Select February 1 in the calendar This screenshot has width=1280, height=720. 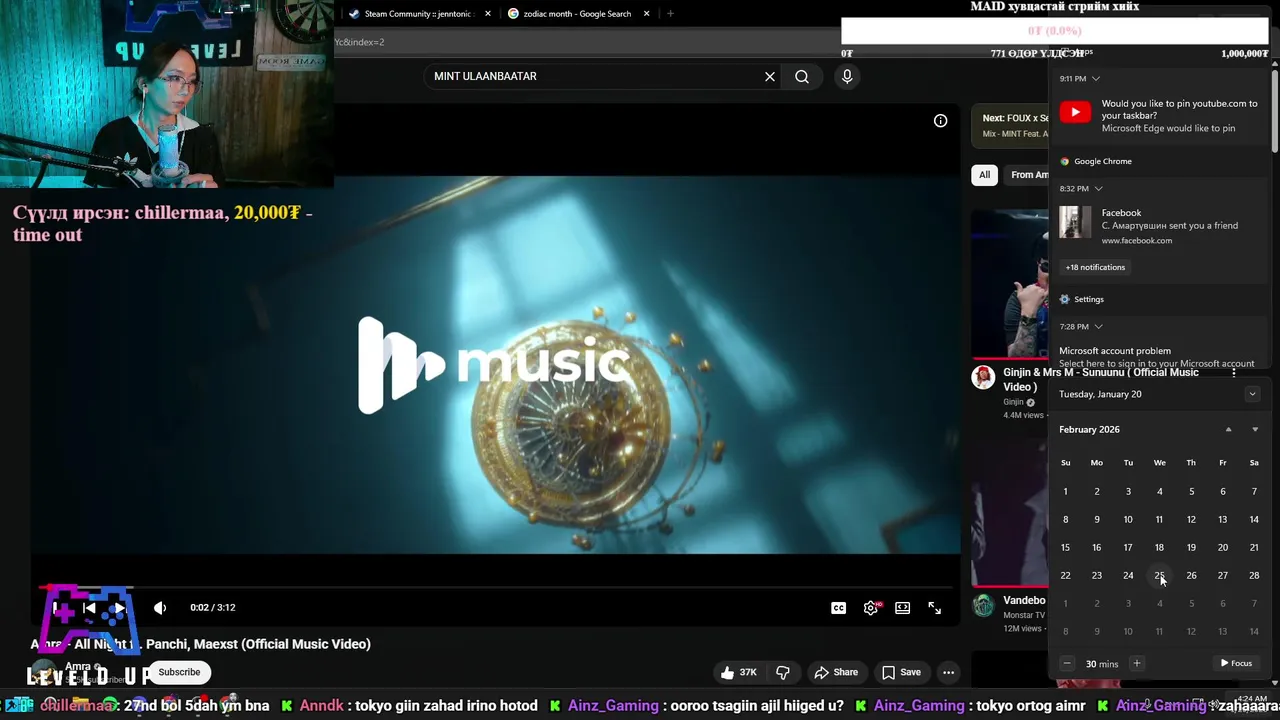pyautogui.click(x=1065, y=491)
